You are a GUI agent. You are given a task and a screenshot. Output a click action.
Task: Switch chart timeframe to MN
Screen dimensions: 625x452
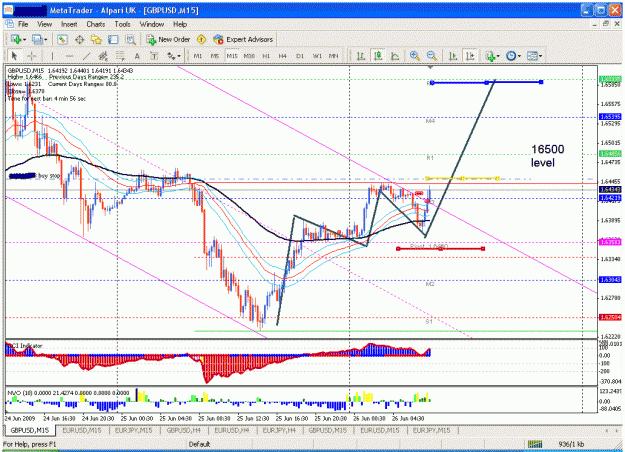(x=334, y=56)
